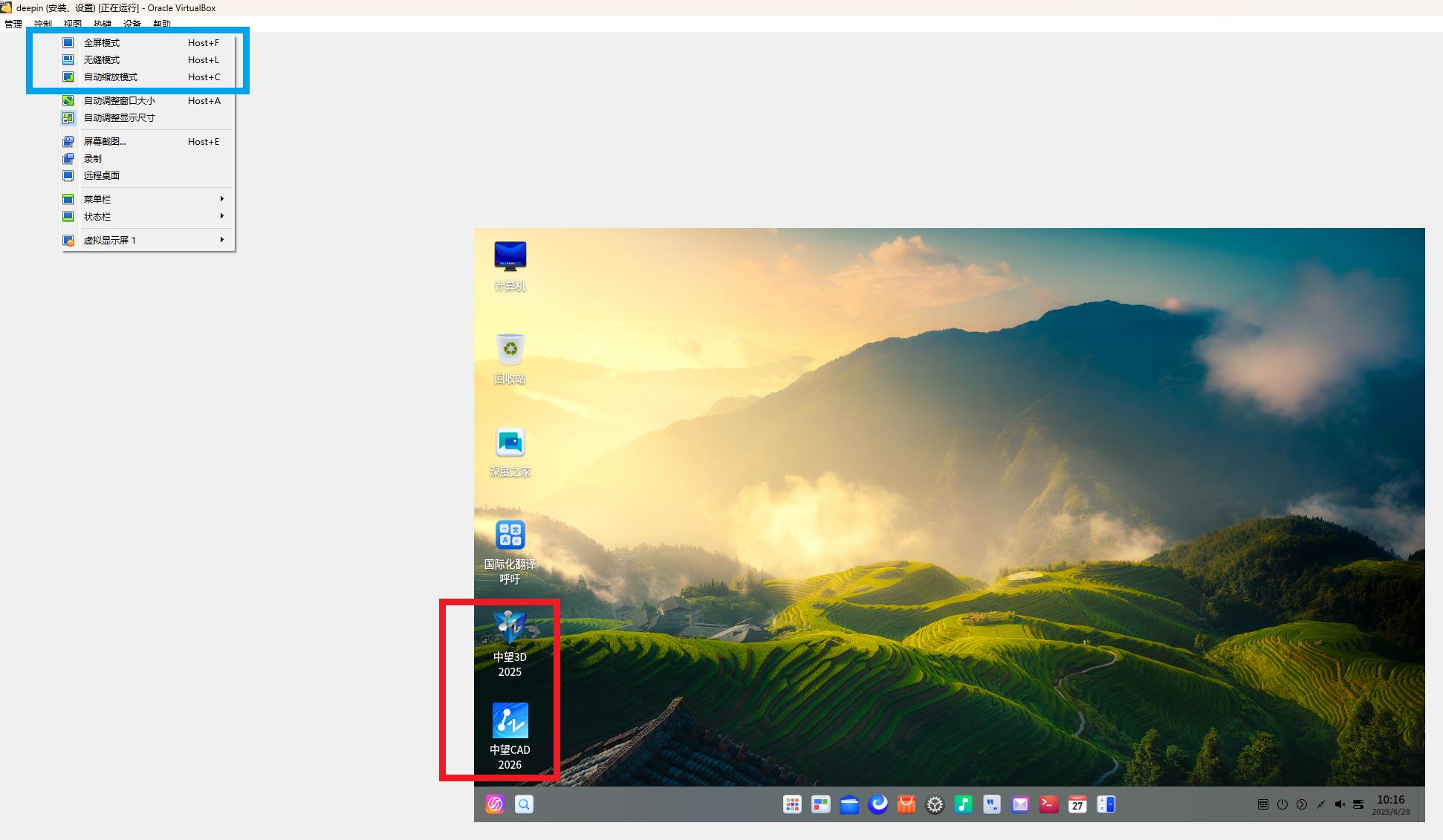Open 中望CAD 2026 desktop icon

click(510, 736)
